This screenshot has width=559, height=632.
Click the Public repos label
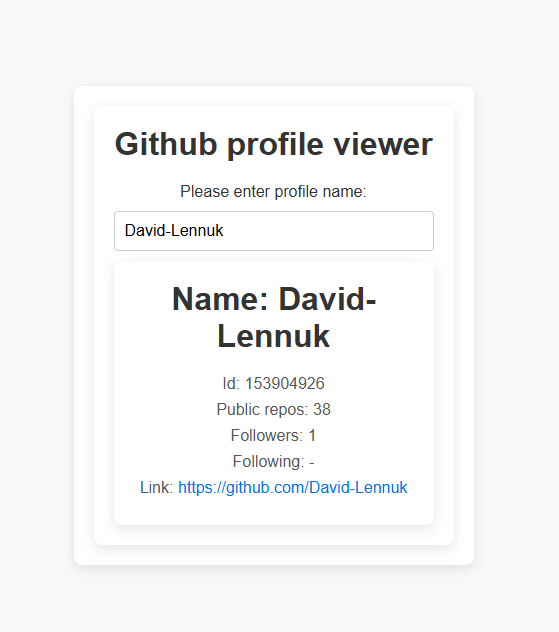[262, 410]
